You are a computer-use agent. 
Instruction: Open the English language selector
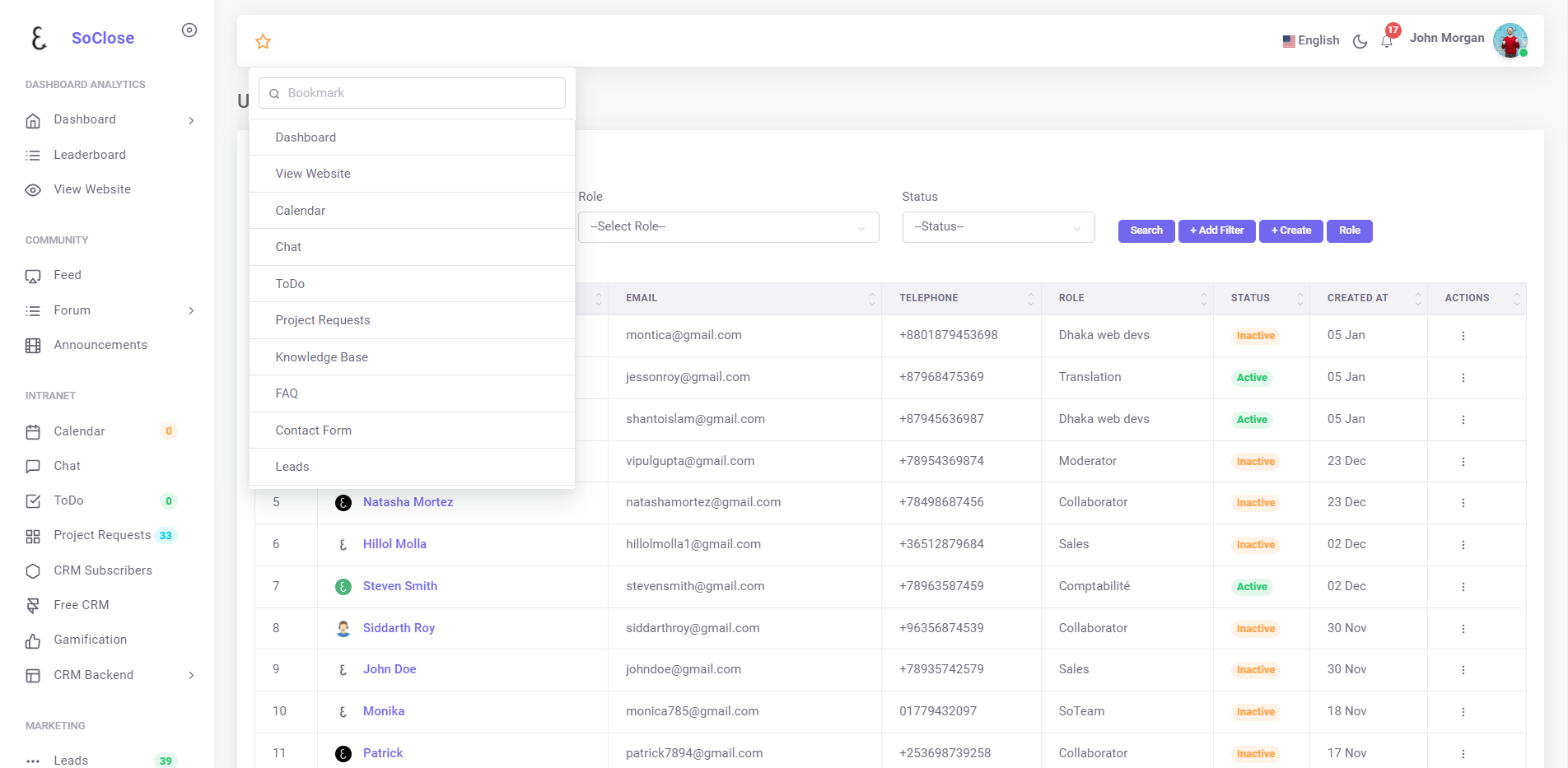[x=1311, y=40]
